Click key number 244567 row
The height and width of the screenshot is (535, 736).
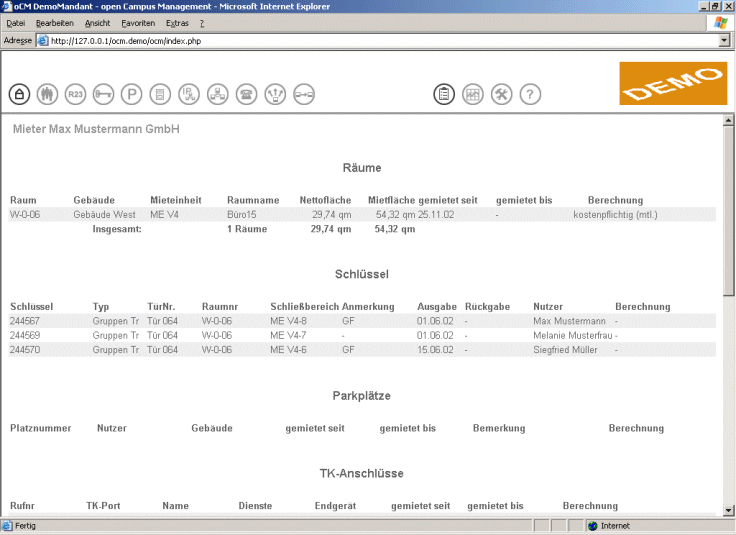pos(25,320)
